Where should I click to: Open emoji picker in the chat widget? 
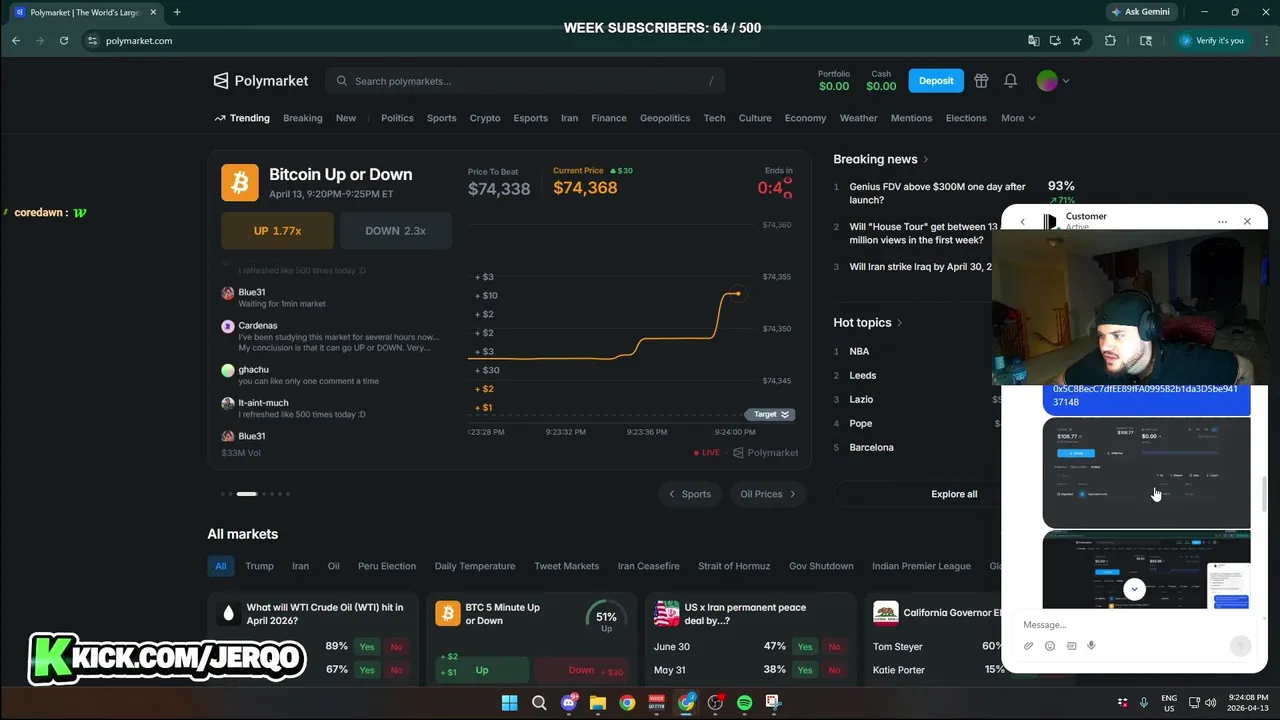(1050, 646)
